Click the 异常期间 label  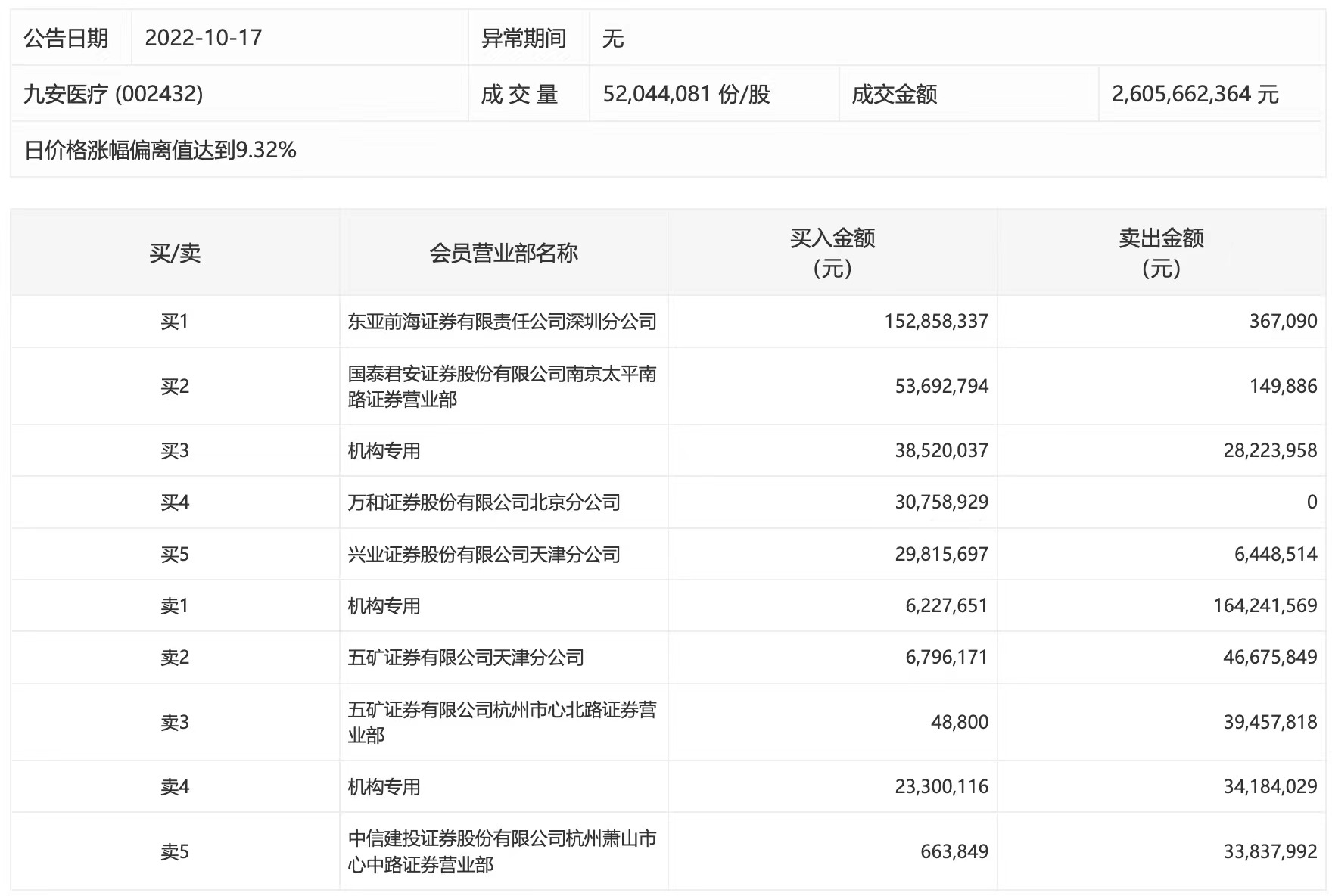point(524,38)
